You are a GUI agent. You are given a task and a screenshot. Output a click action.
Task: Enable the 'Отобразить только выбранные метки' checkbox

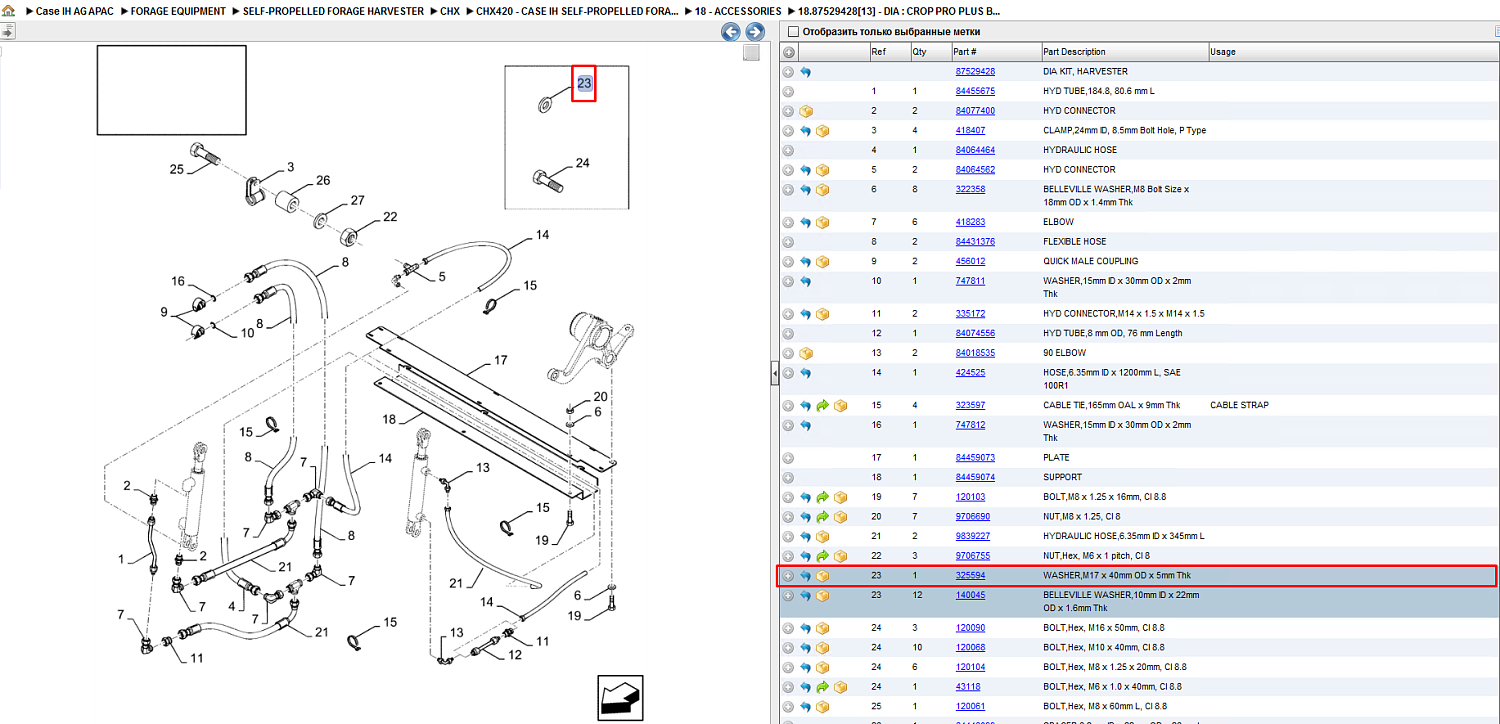(794, 32)
